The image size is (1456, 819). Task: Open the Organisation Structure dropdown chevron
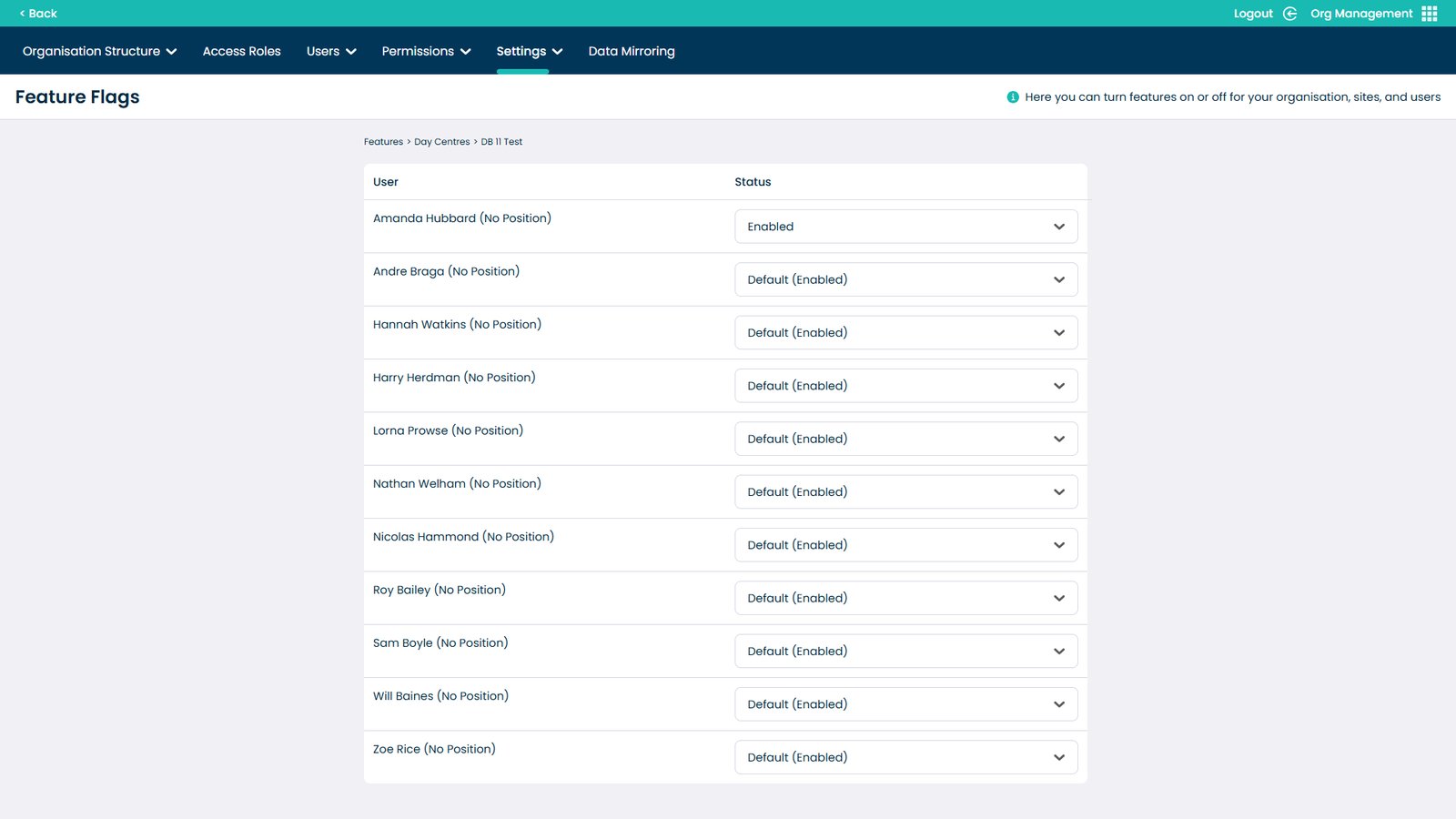pos(172,51)
